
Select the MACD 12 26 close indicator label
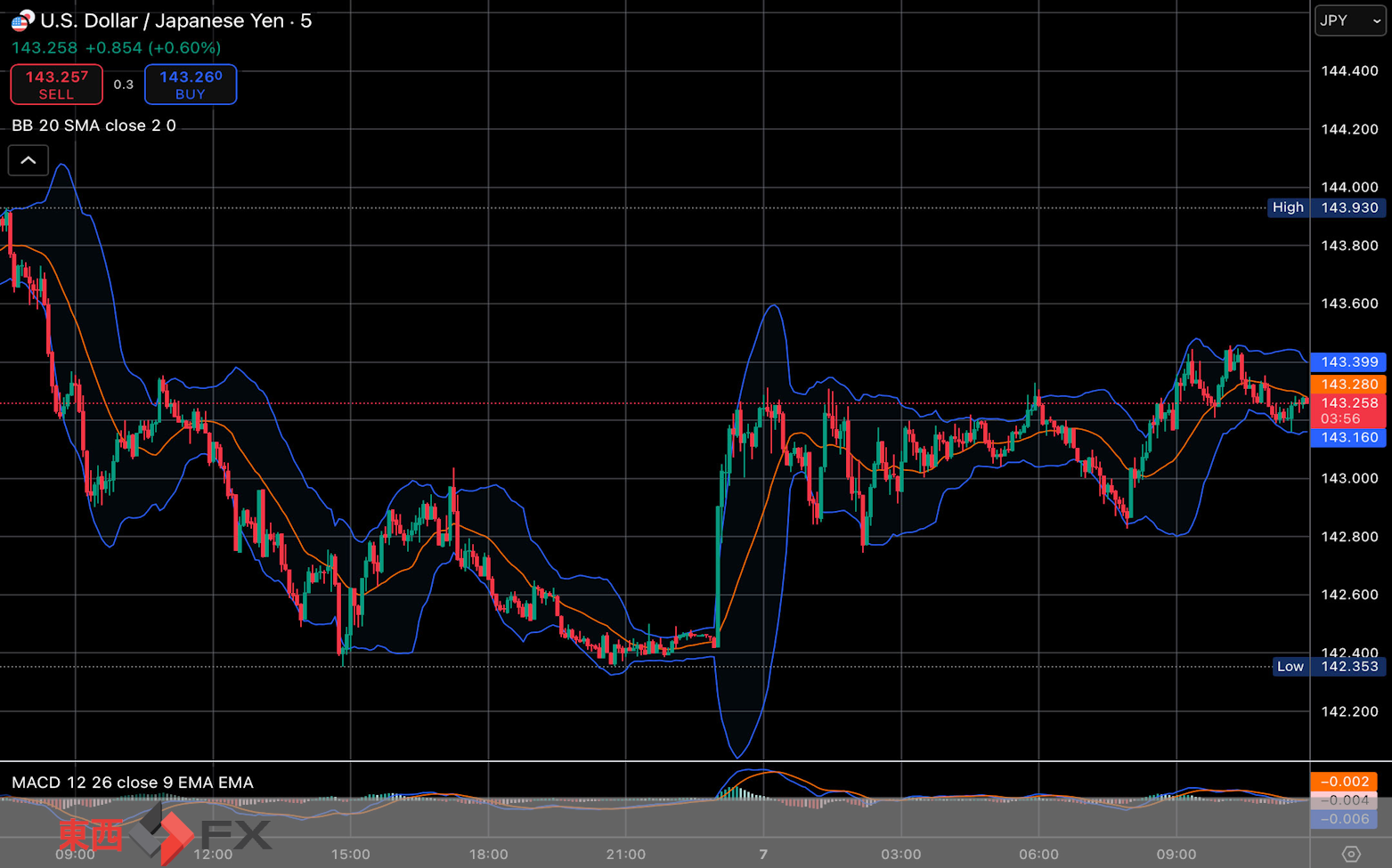(133, 783)
